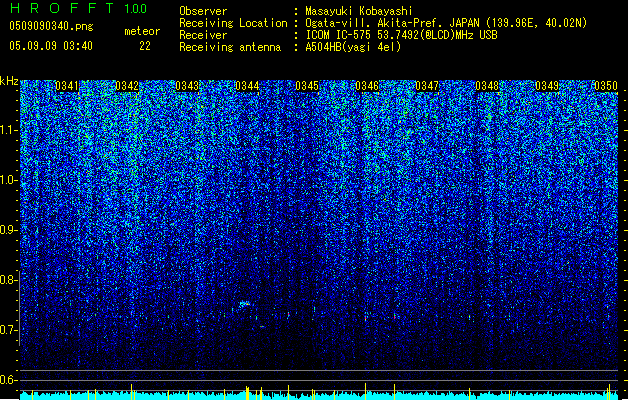Select observer name Masayuki Kobayashi
Viewport: 629px width, 400px height.
(x=359, y=11)
